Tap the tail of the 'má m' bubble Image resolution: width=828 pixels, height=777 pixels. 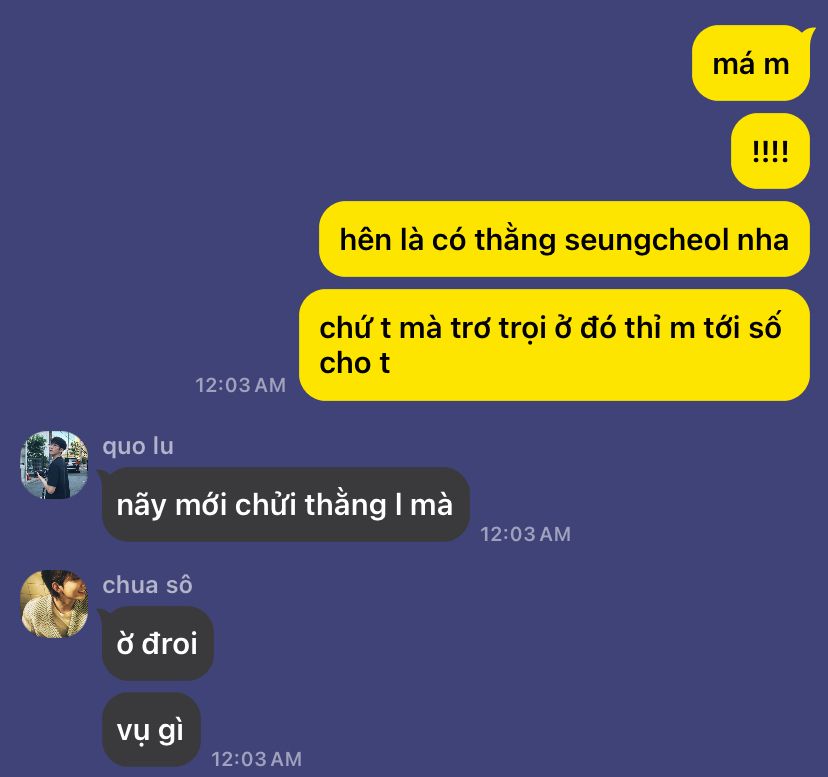point(809,32)
